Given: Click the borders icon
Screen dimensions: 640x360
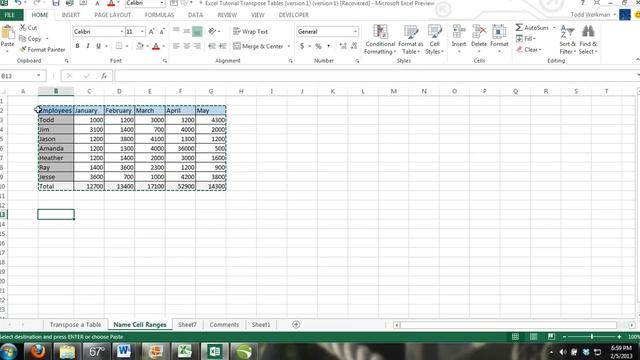Looking at the screenshot, I should [x=119, y=46].
